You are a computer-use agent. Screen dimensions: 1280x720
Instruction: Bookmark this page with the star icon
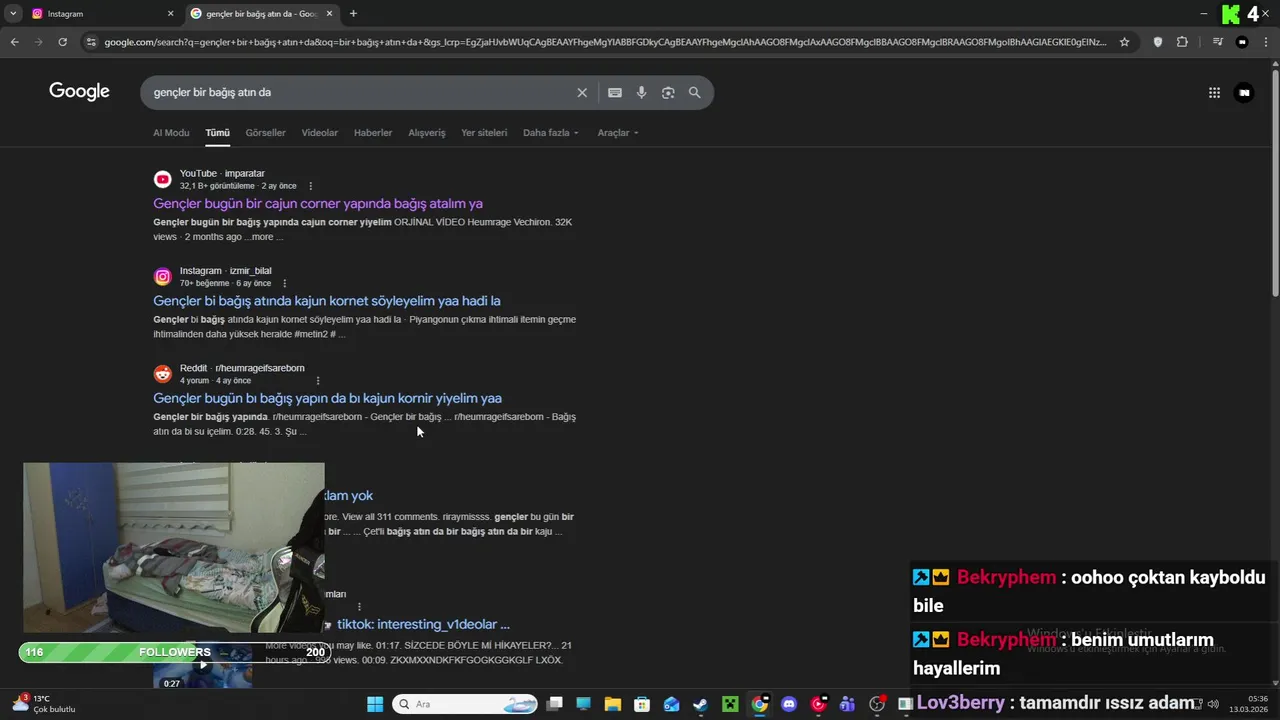coord(1124,42)
